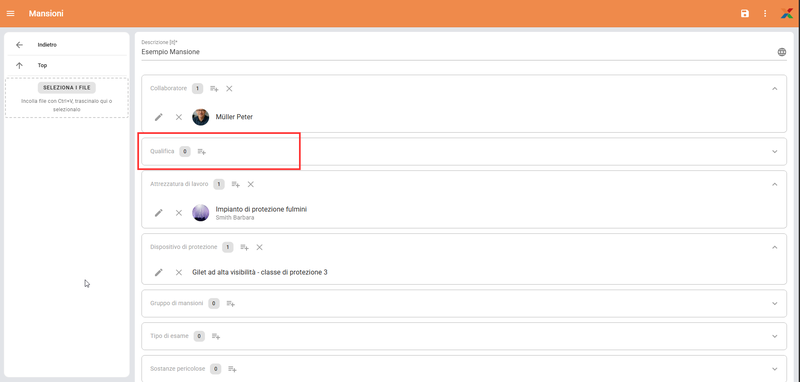Clear all Attrezzatura di lavoro entries

[251, 184]
